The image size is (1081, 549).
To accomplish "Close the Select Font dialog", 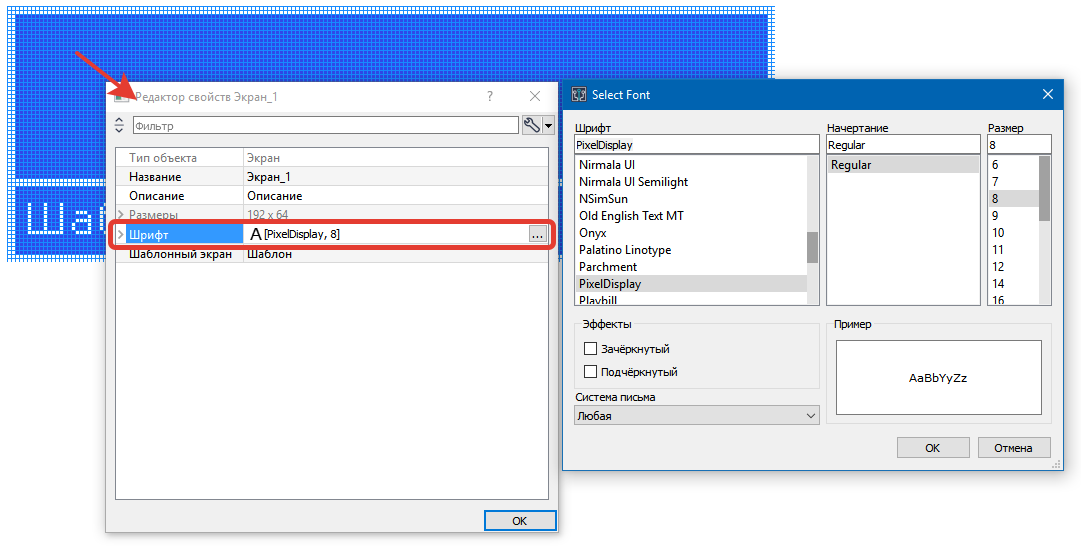I will coord(1048,94).
